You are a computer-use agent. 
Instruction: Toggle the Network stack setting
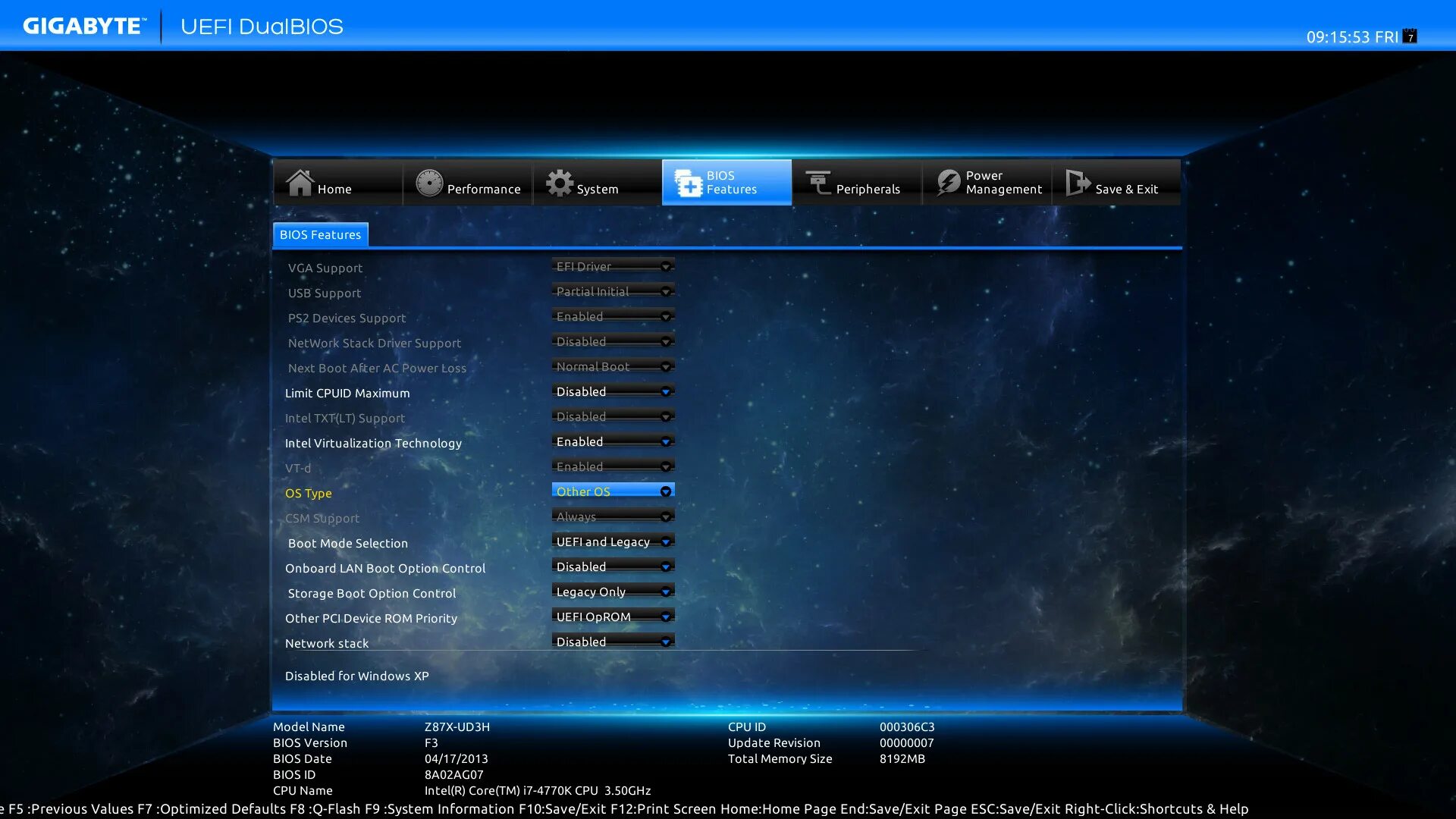(613, 642)
